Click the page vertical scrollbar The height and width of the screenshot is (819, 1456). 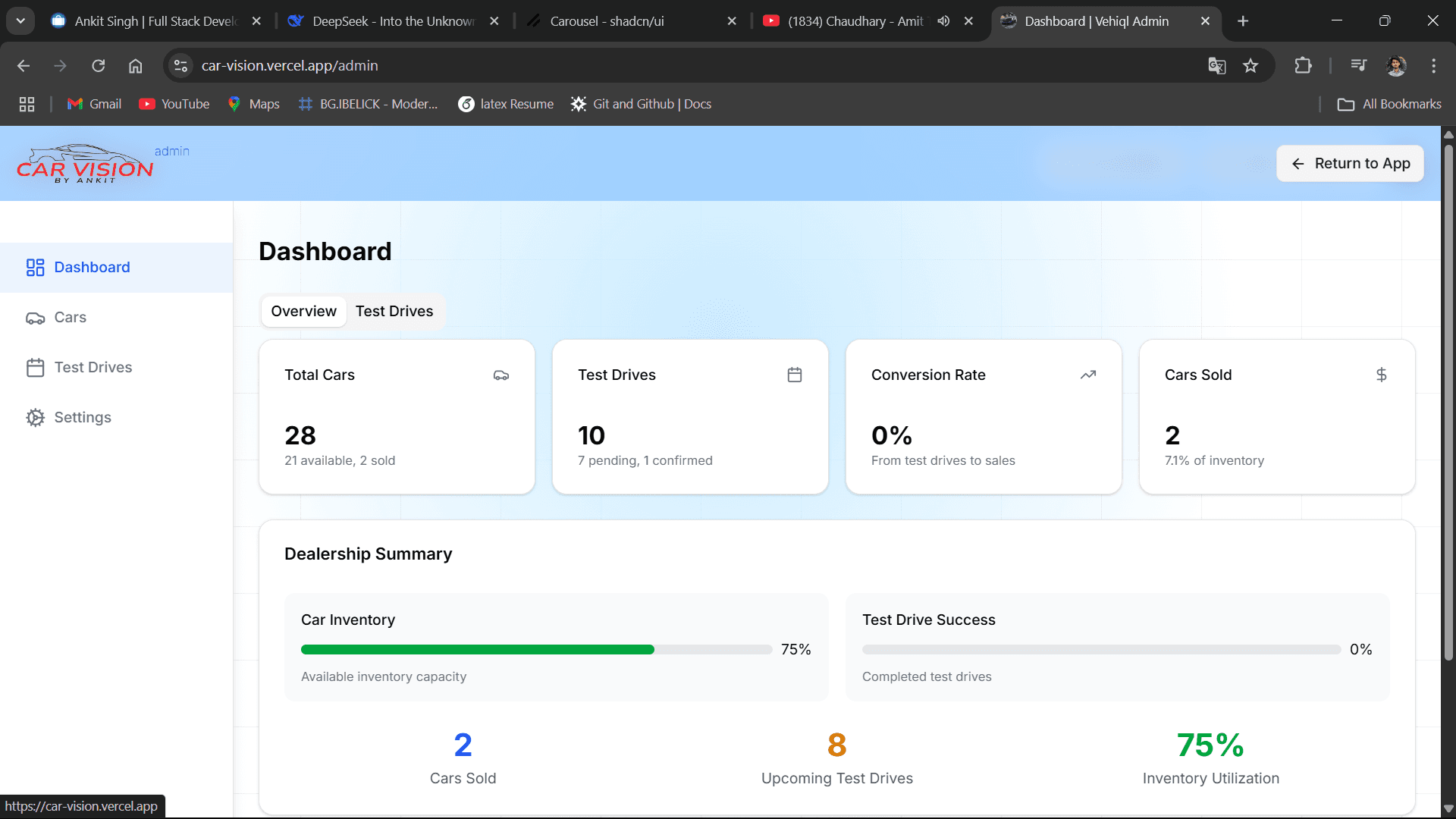click(x=1448, y=402)
